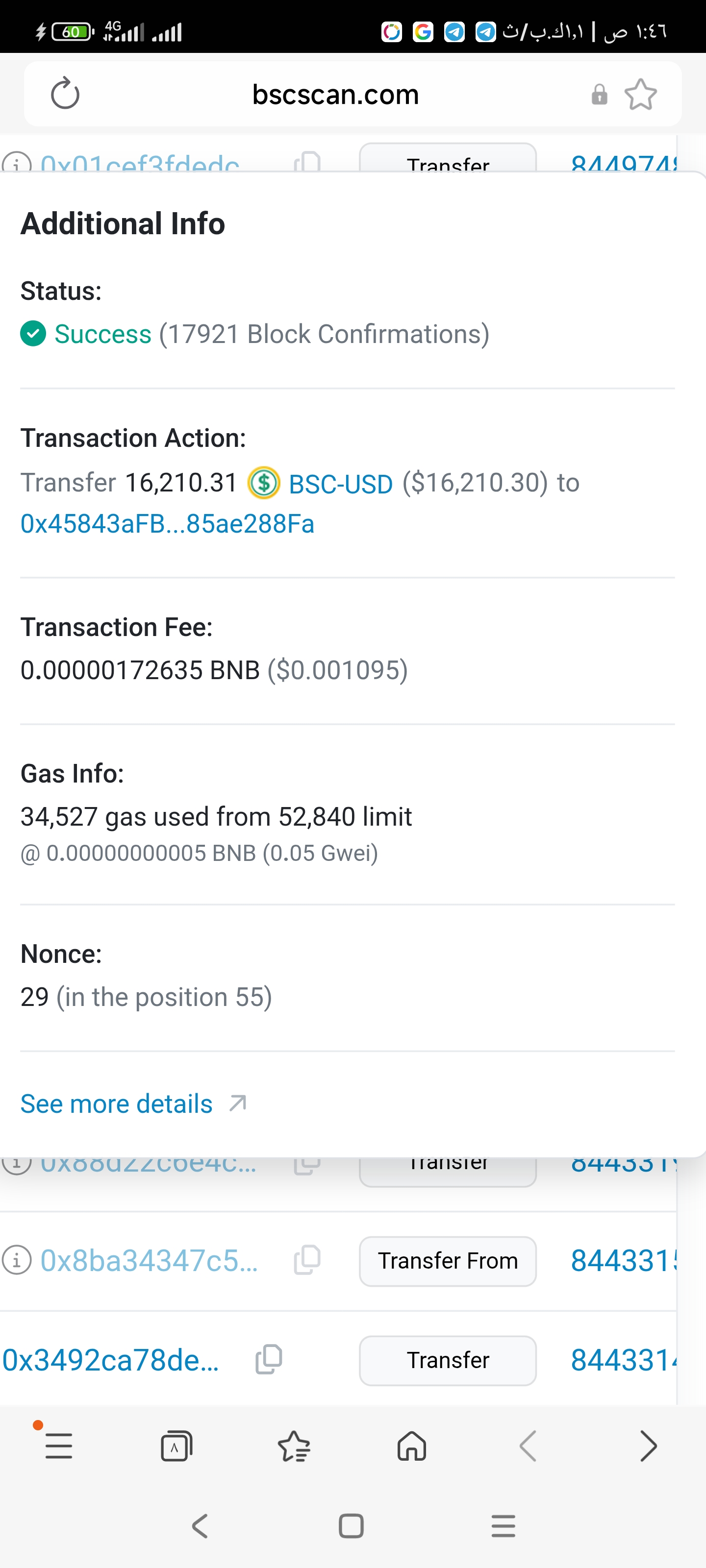Tap the lock icon in address bar

[x=600, y=95]
